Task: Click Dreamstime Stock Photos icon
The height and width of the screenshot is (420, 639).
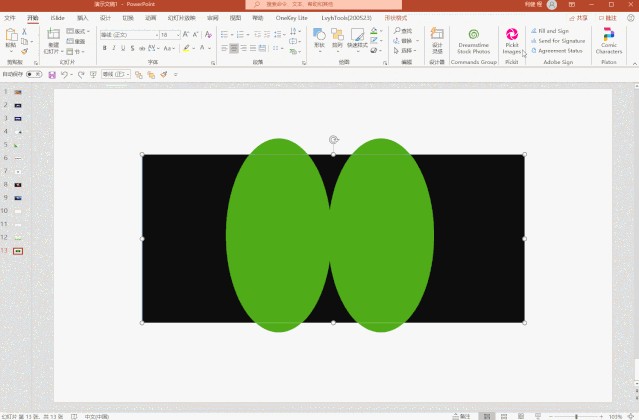Action: click(x=473, y=40)
